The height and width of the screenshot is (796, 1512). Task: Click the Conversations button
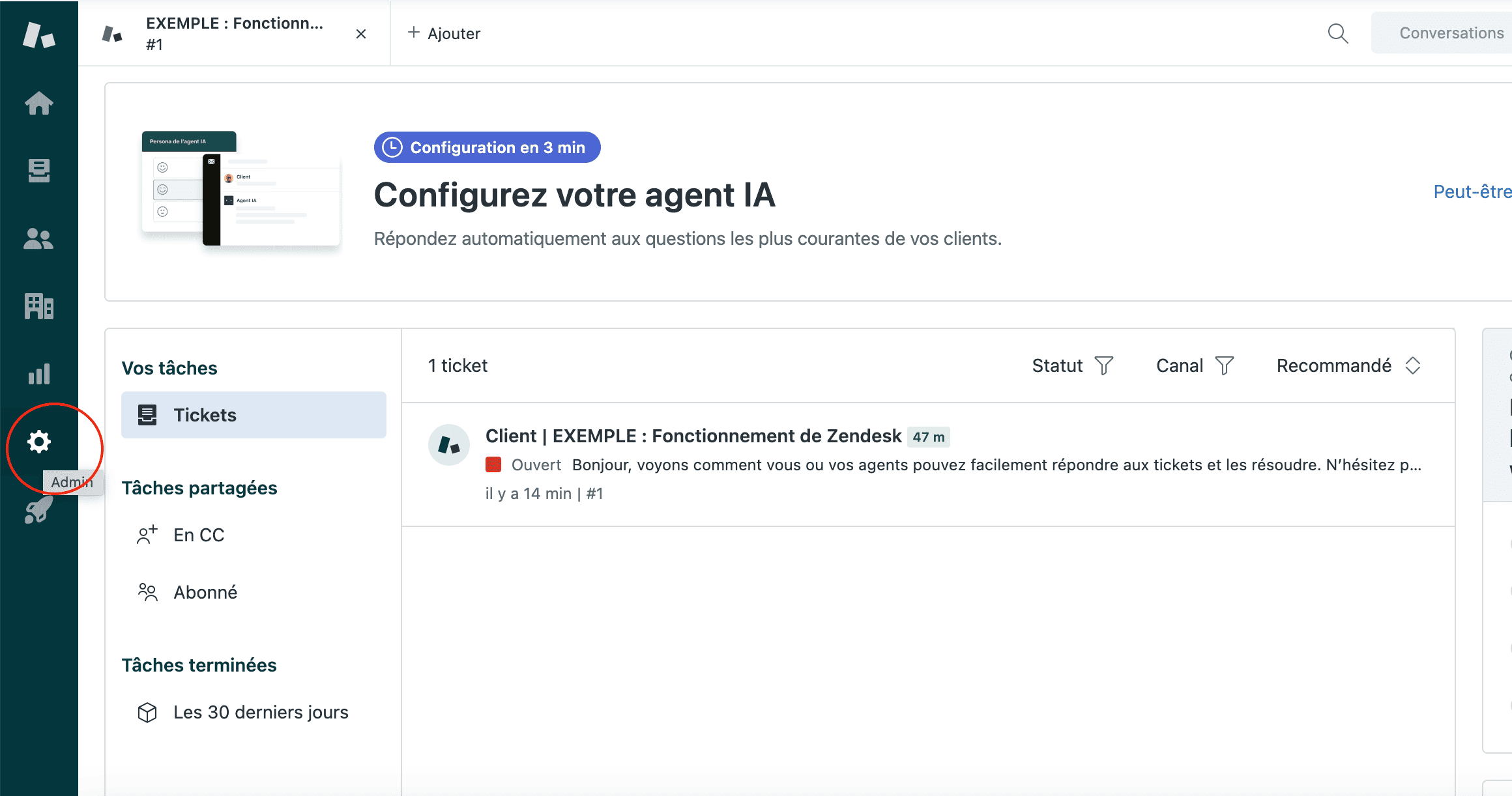tap(1451, 33)
